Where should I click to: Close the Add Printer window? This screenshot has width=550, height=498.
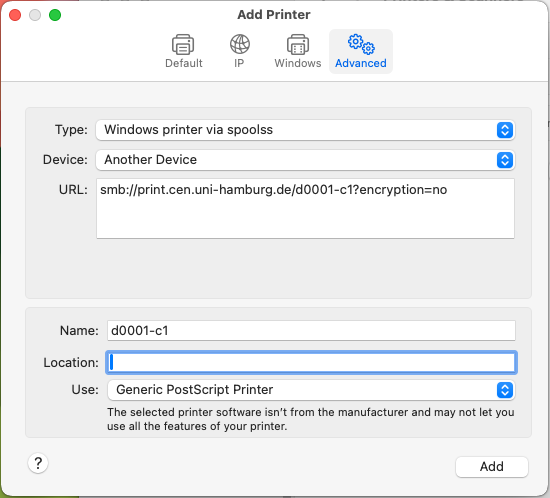pyautogui.click(x=15, y=15)
